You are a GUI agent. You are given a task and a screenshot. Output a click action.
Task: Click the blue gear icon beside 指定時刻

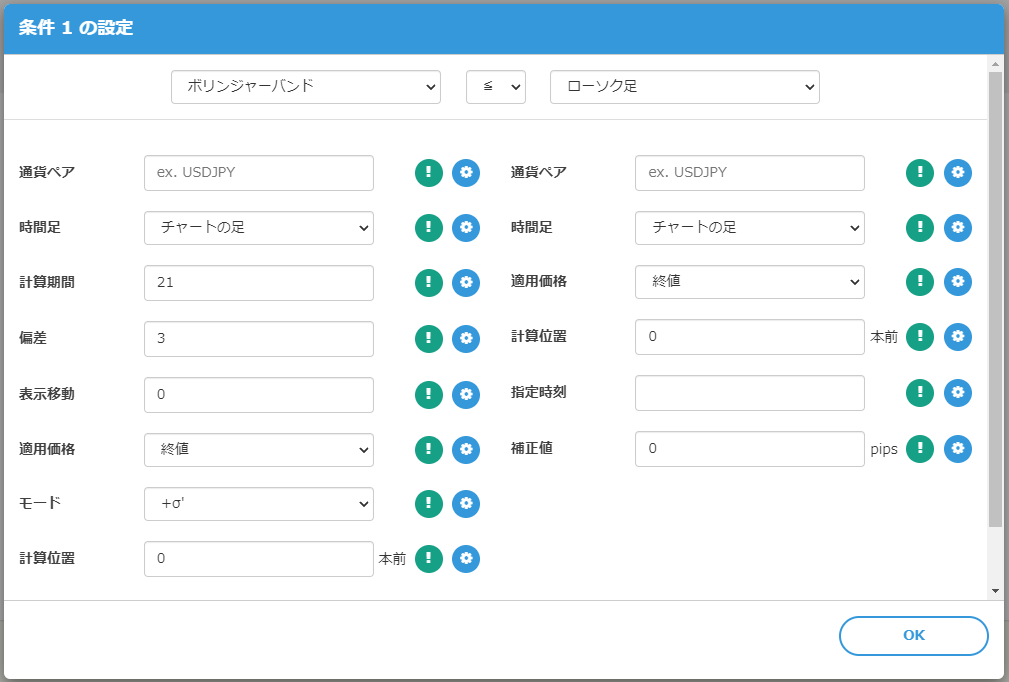pos(958,393)
